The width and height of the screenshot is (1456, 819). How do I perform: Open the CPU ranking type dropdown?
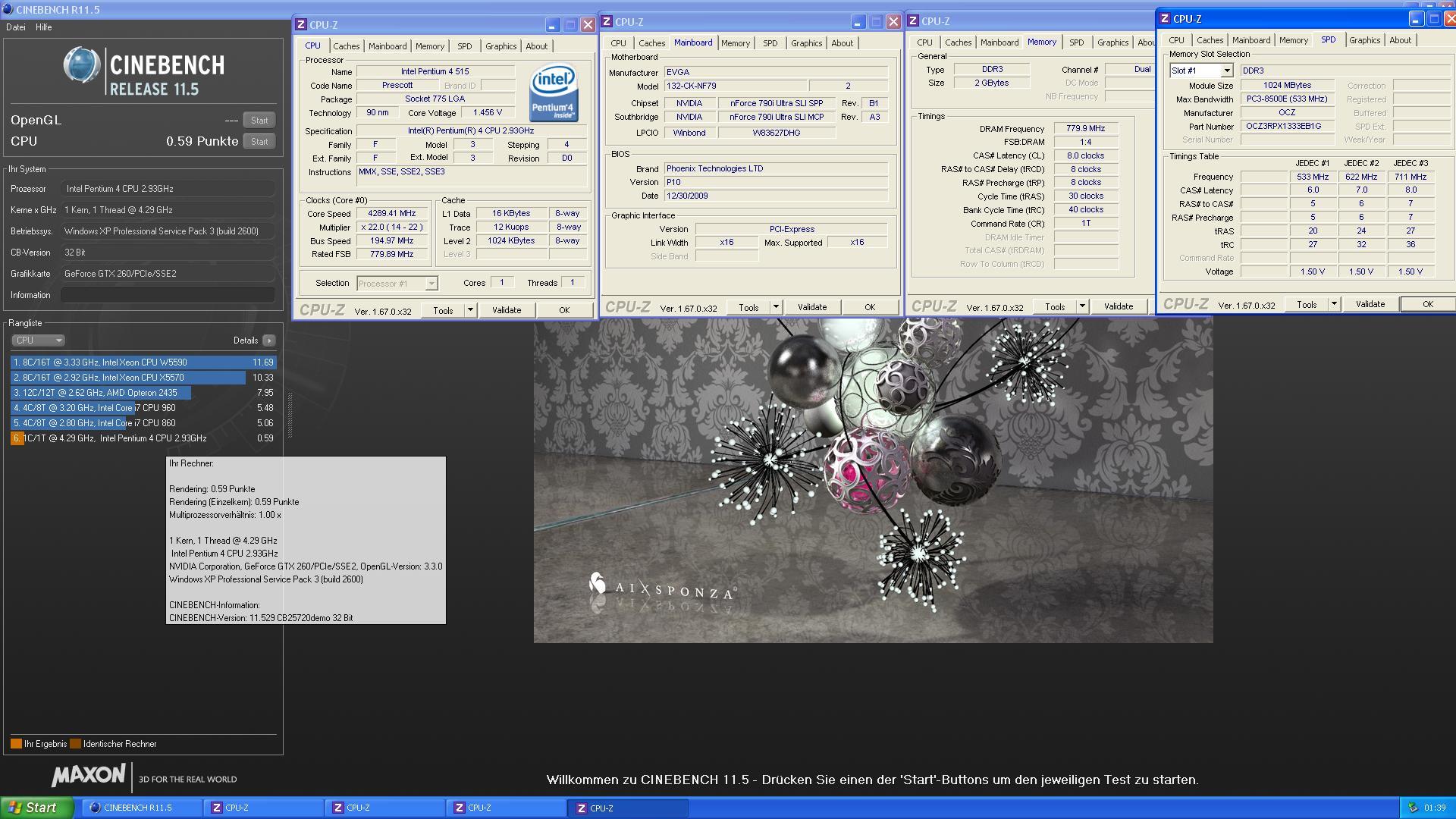point(38,340)
